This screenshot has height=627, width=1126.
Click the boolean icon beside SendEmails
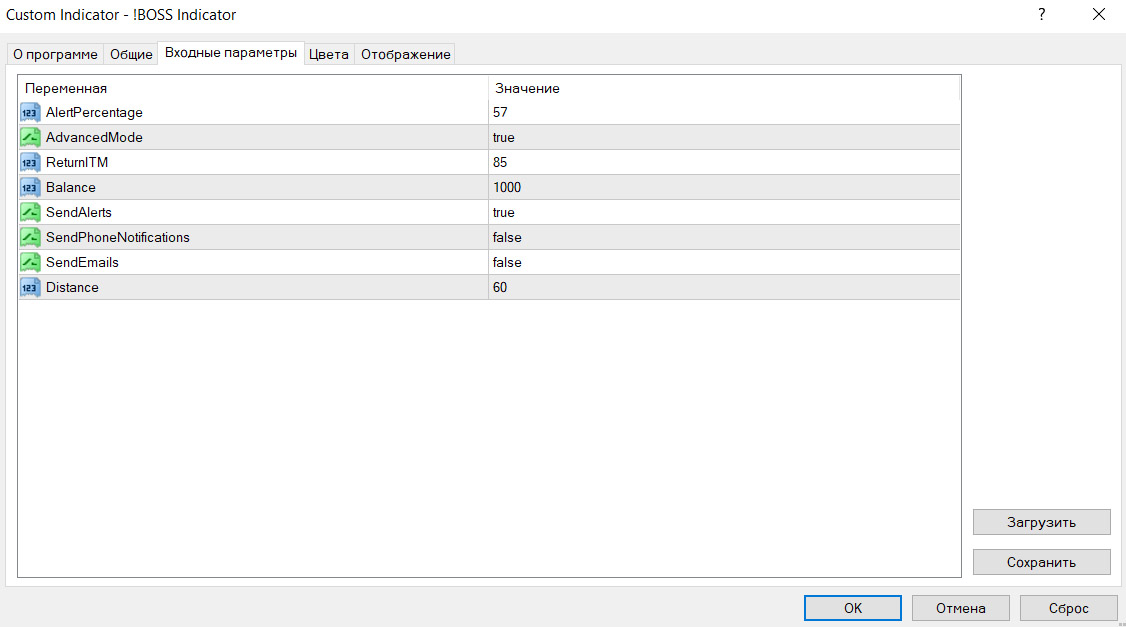pos(30,262)
